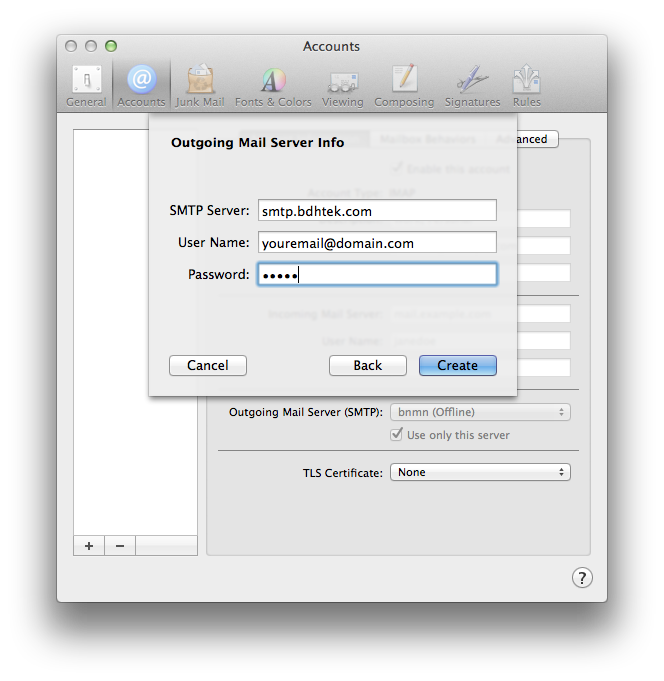Click the add account plus button

point(89,546)
